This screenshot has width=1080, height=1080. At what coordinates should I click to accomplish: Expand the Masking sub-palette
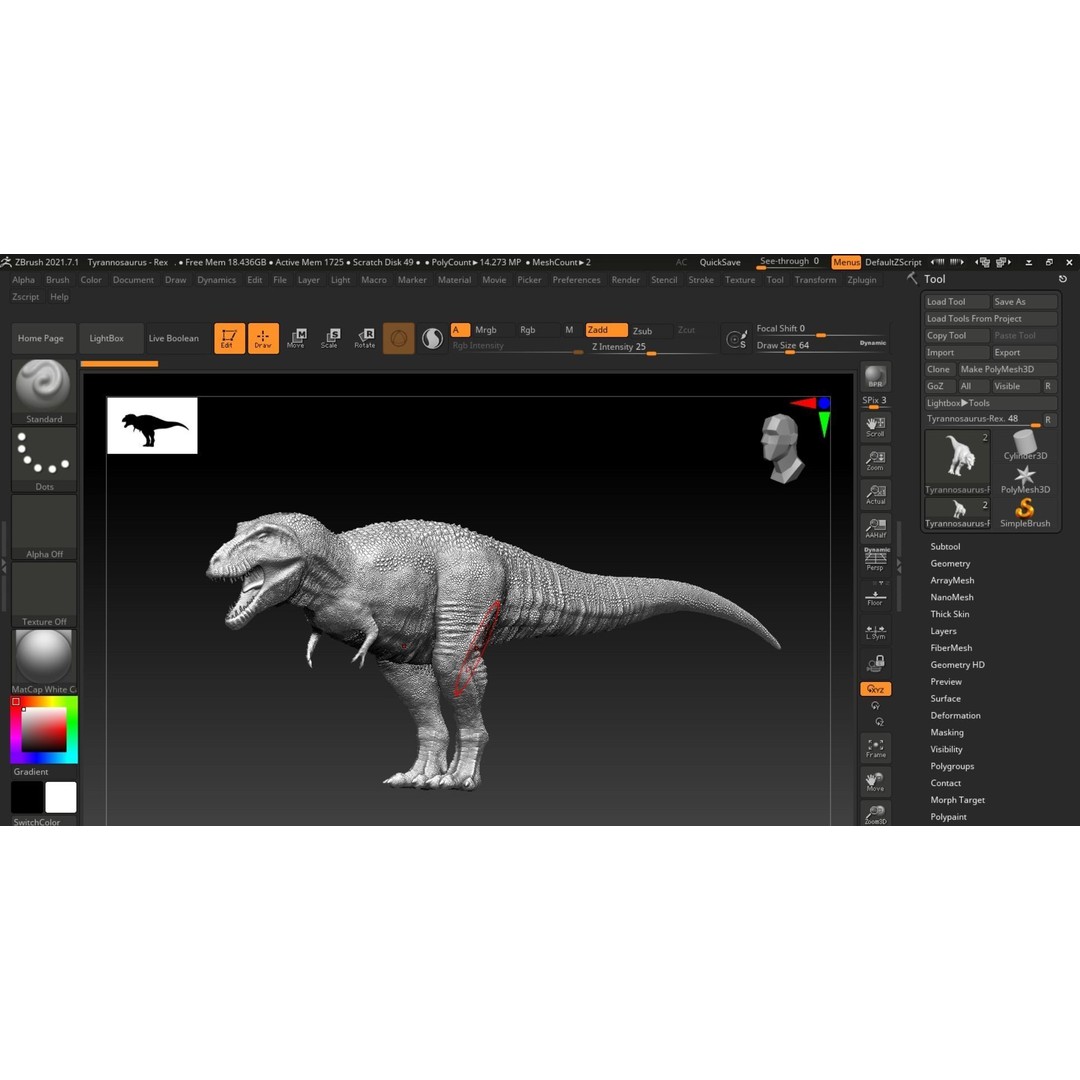point(947,732)
